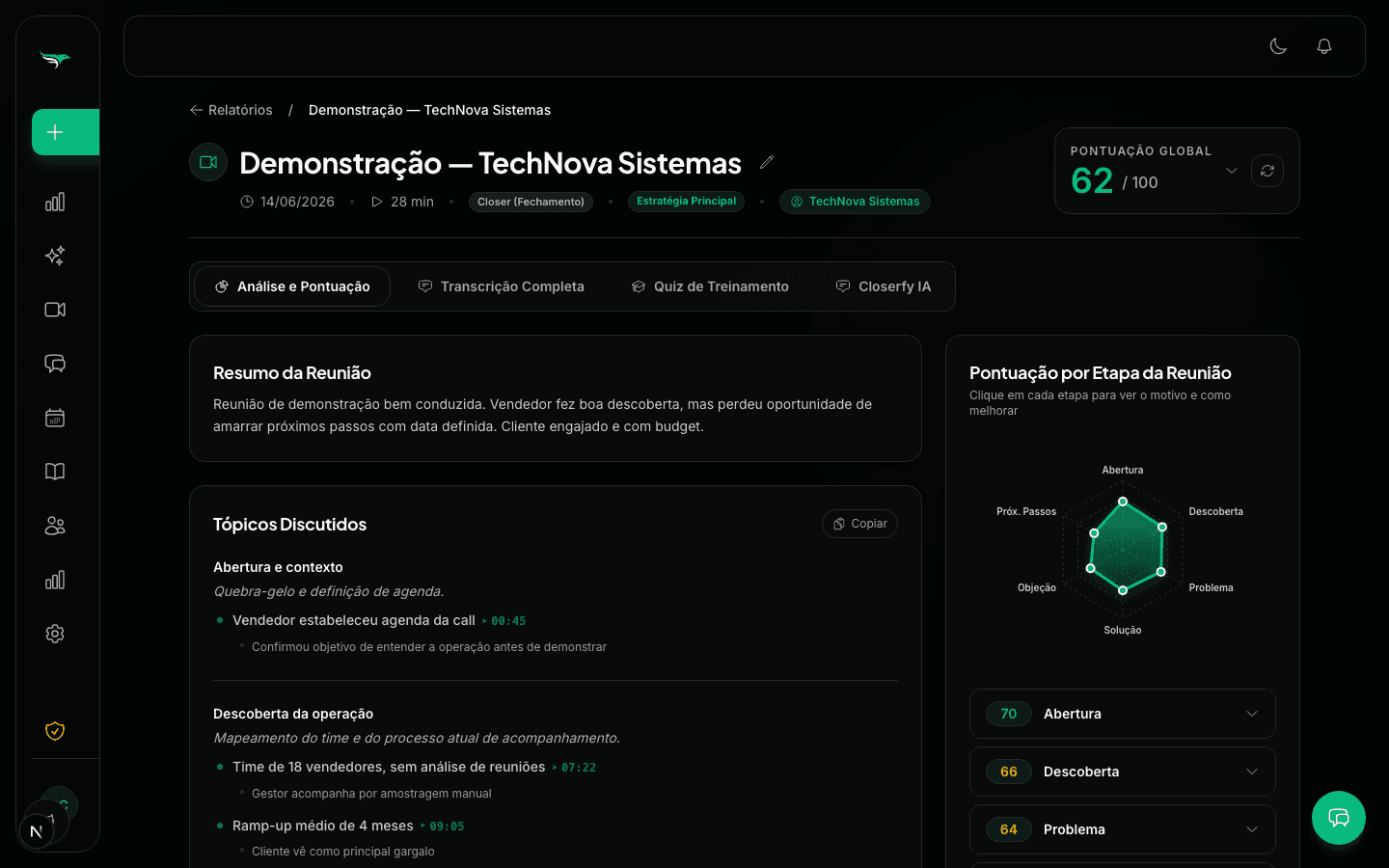Click the breadcrumb Demonstração — TechNova Sistemas
The image size is (1389, 868).
[x=429, y=110]
